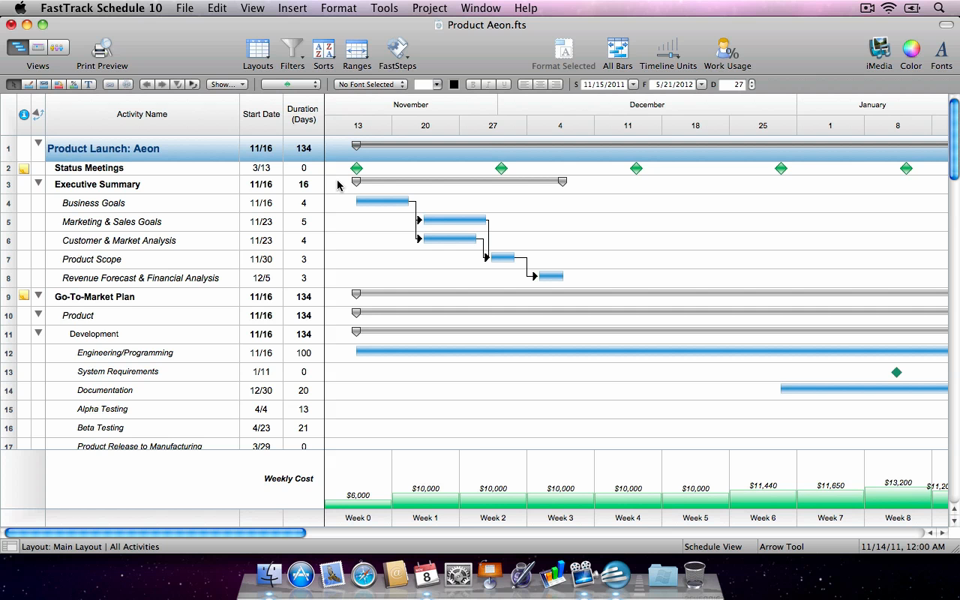This screenshot has height=600, width=960.
Task: Open the iMedia browser icon
Action: tap(879, 49)
